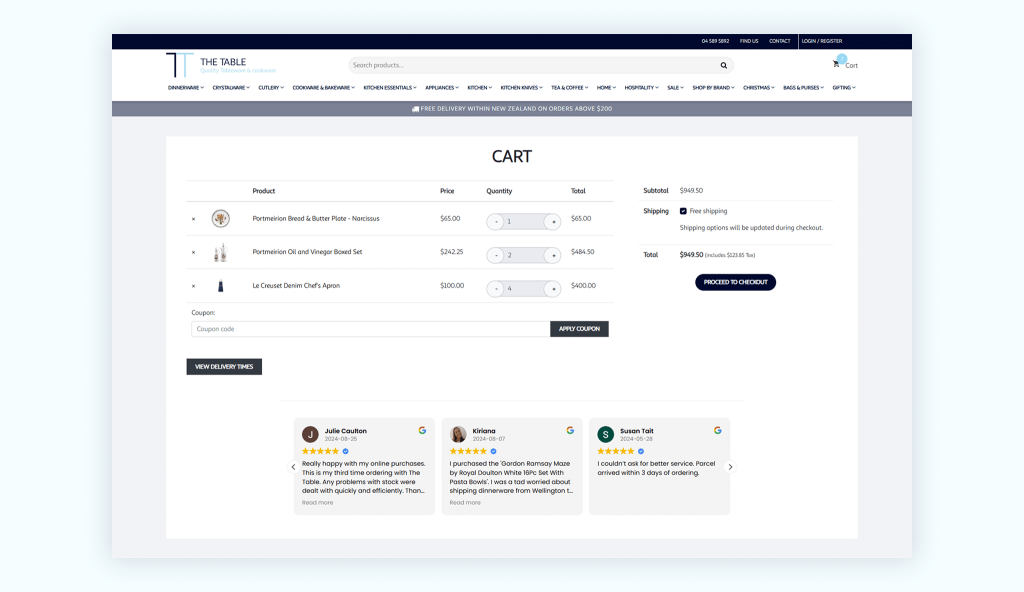Click in the Coupon code field

coord(370,329)
